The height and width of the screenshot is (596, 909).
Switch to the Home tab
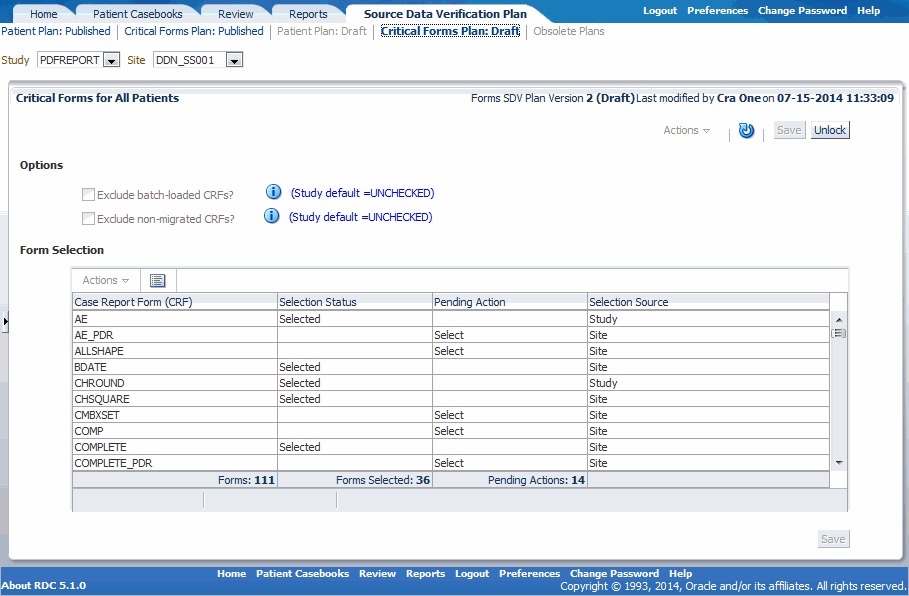coord(43,14)
